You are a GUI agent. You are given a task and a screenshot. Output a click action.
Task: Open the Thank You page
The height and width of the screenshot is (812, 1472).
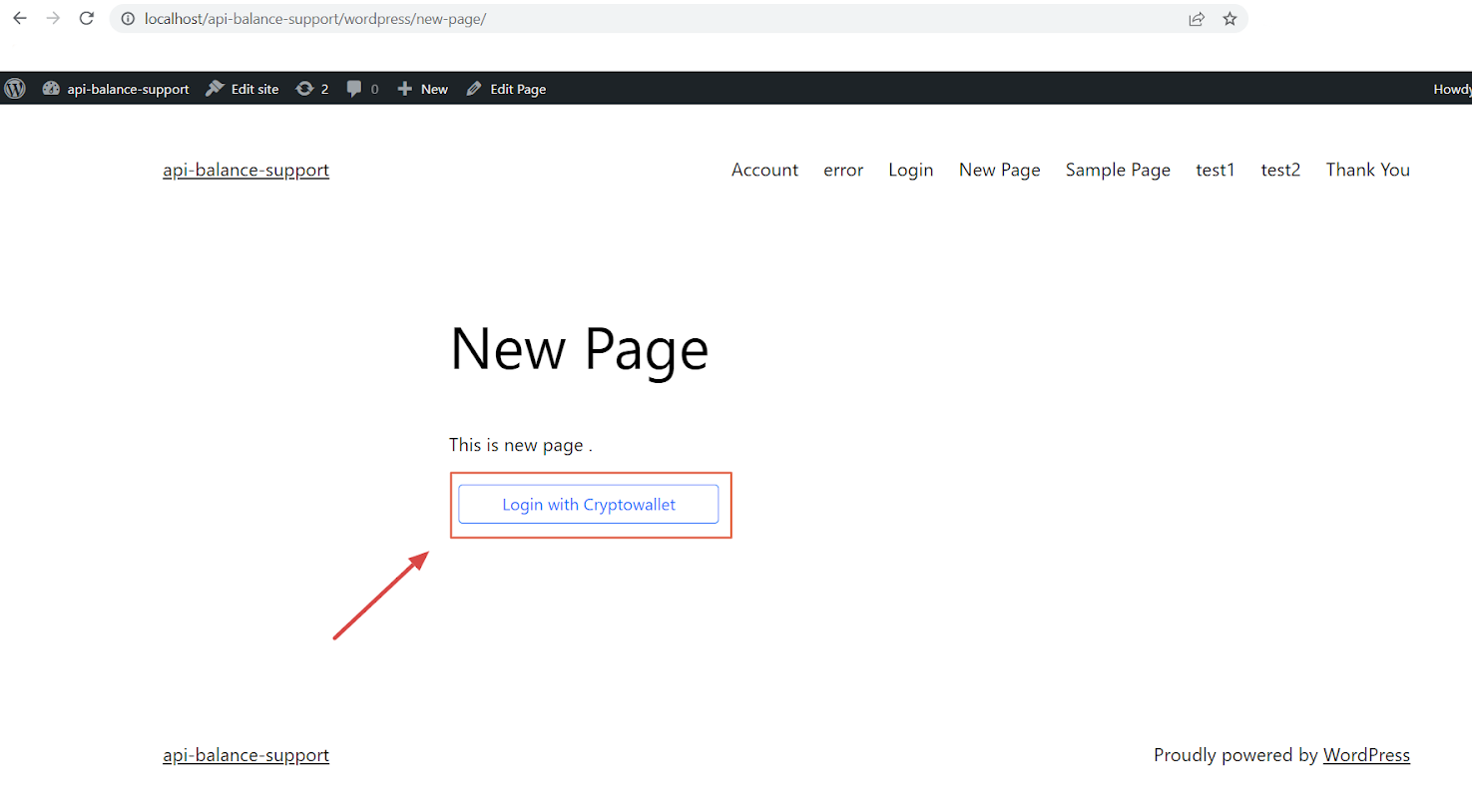point(1368,170)
